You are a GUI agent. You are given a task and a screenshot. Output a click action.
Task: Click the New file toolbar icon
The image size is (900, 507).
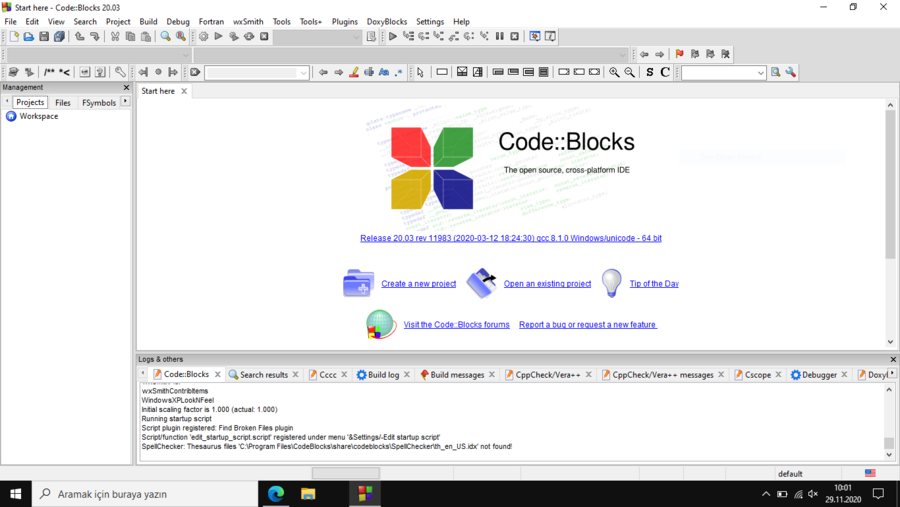tap(14, 36)
